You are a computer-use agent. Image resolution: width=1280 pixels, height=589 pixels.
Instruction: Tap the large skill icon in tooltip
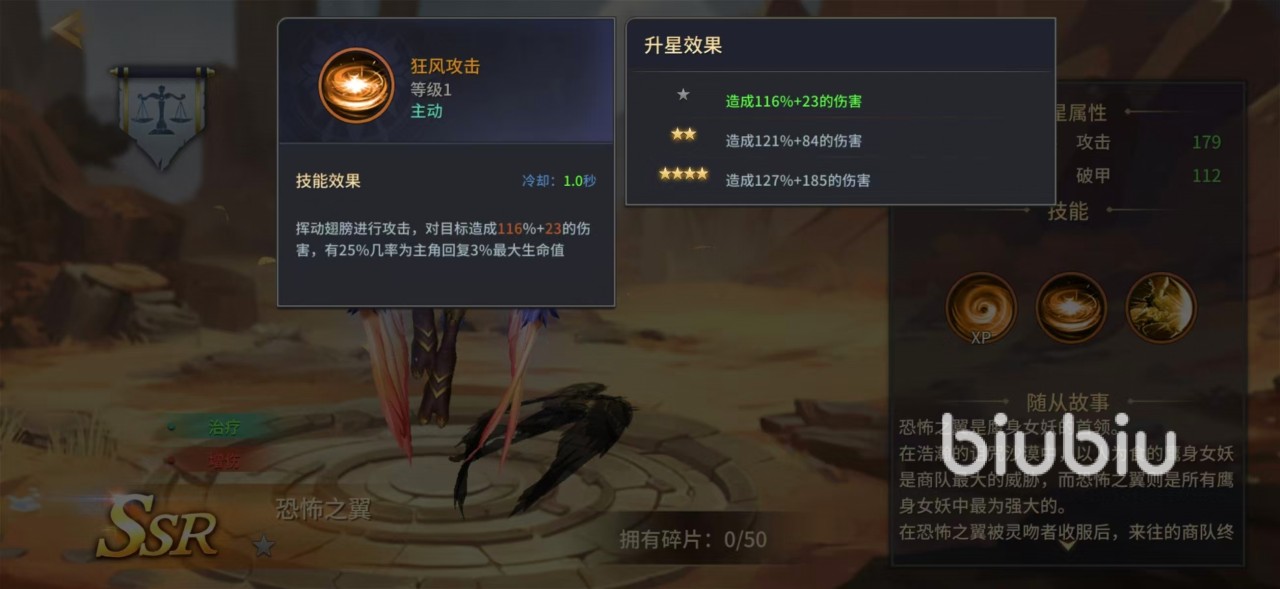pyautogui.click(x=356, y=86)
